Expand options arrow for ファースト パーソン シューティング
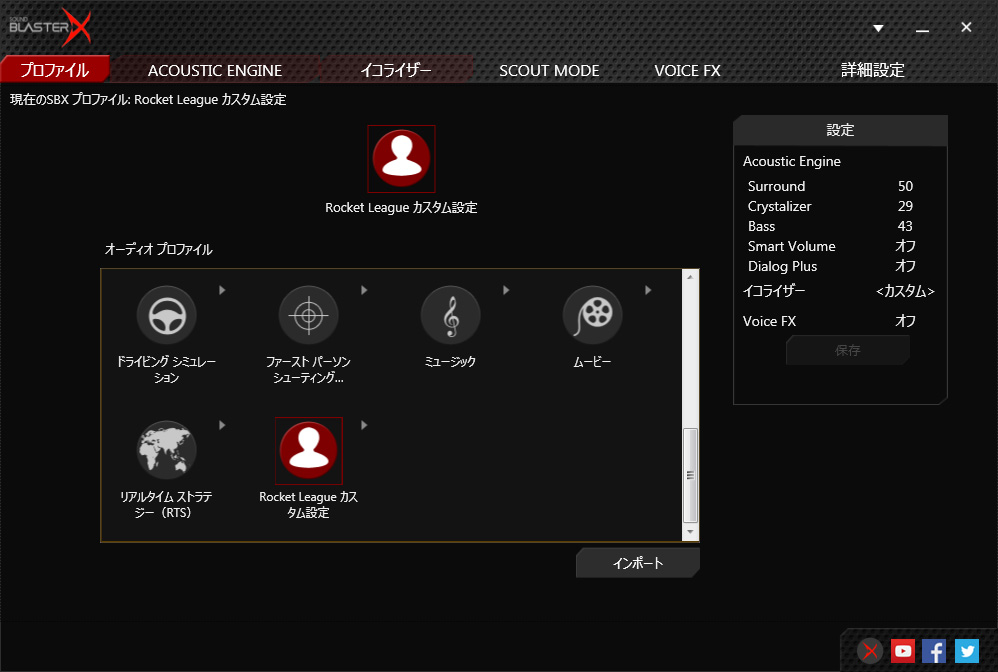Image resolution: width=998 pixels, height=672 pixels. [364, 290]
